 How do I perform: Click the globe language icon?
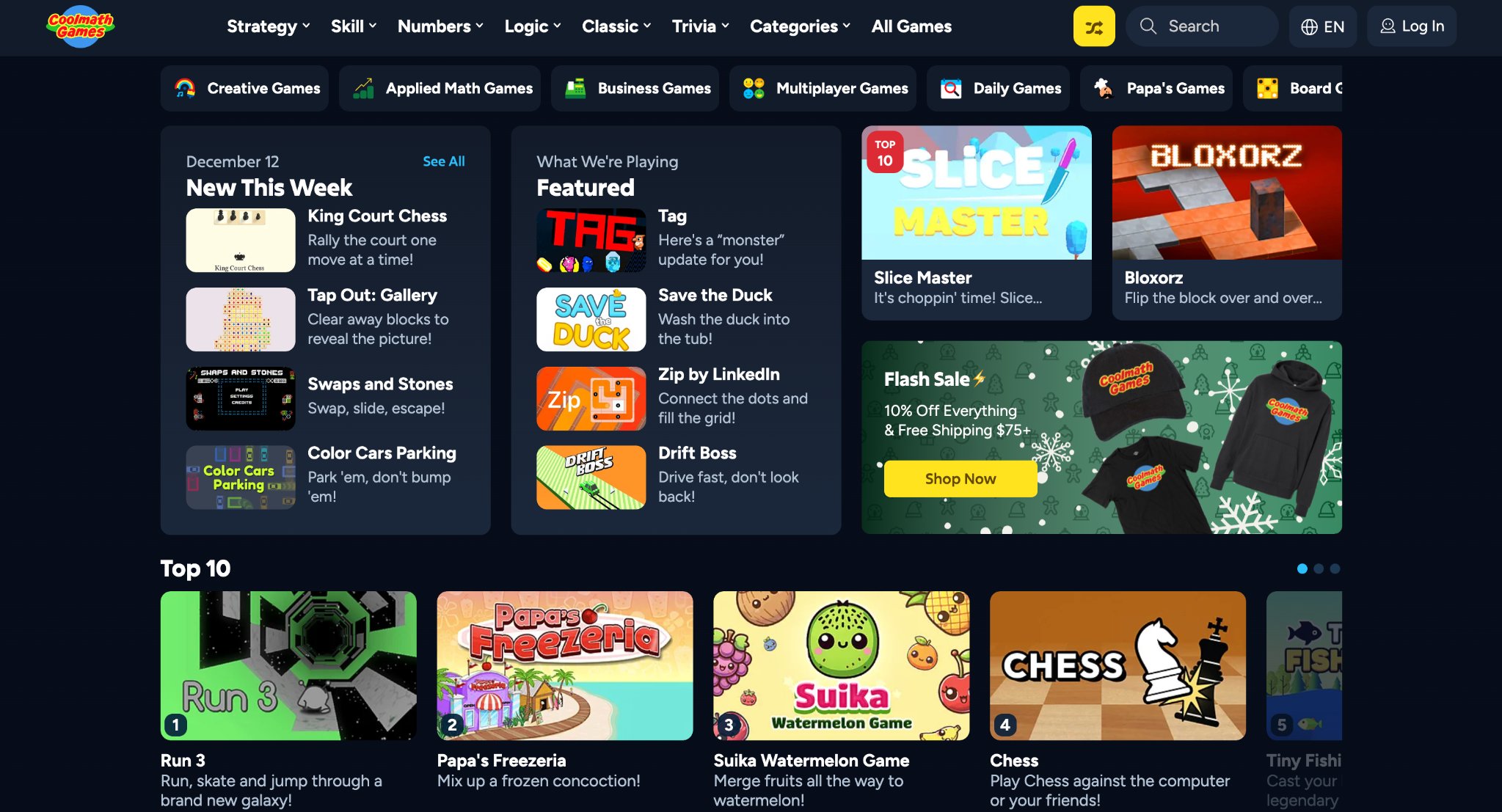click(x=1309, y=27)
